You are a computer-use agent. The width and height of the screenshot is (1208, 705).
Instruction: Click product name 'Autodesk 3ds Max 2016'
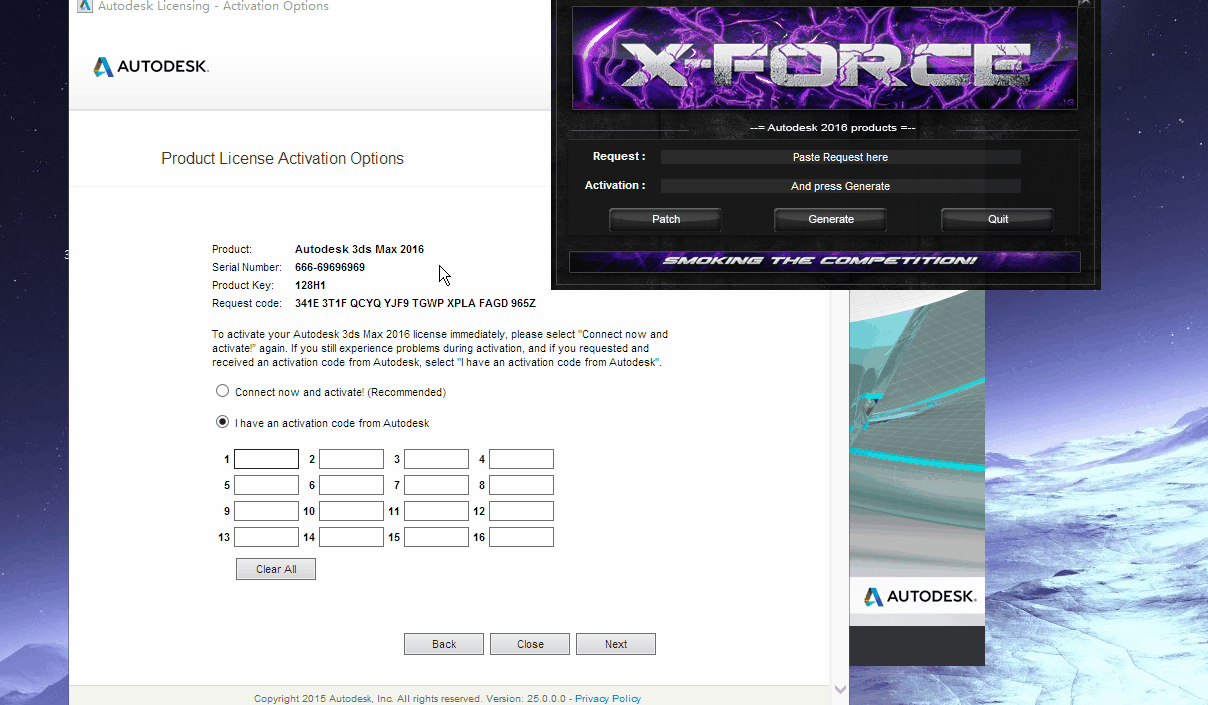pyautogui.click(x=359, y=249)
